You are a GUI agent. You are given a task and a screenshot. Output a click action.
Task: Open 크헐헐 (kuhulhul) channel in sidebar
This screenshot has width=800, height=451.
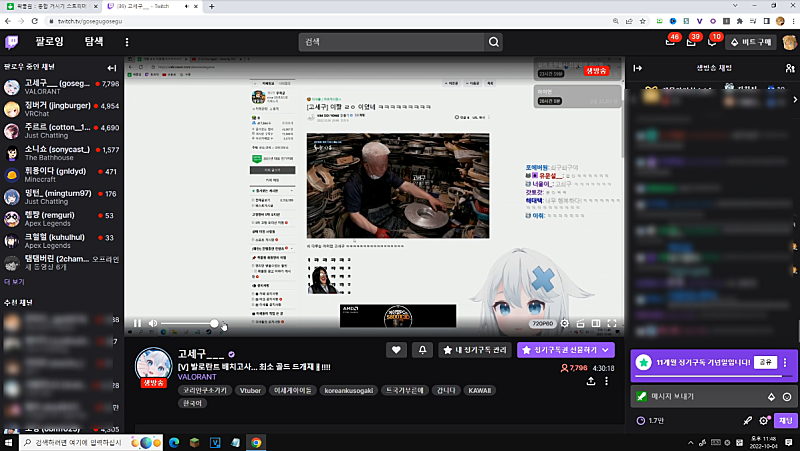click(x=62, y=241)
